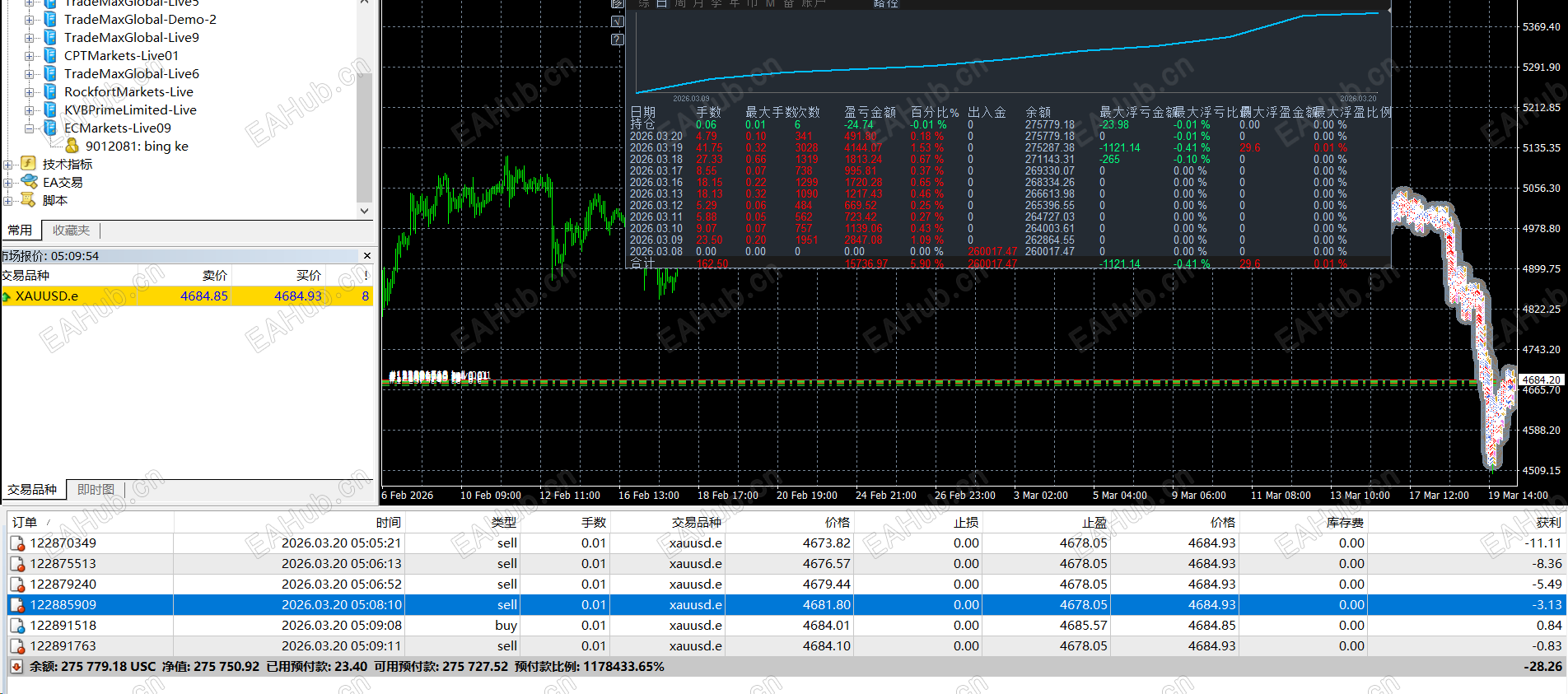This screenshot has width=1568, height=694.
Task: Expand the TradeMaxGlobal-Live9 tree node
Action: 29,37
